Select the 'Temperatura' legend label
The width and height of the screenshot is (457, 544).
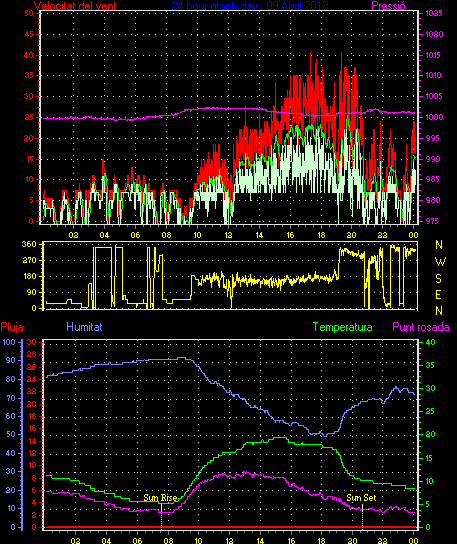click(x=342, y=327)
